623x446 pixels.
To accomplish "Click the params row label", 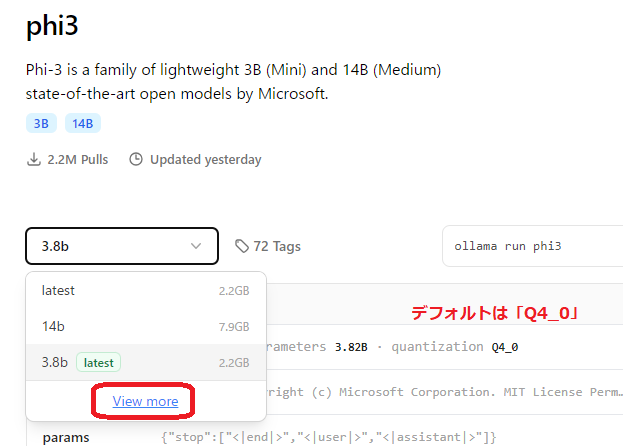I will 66,438.
